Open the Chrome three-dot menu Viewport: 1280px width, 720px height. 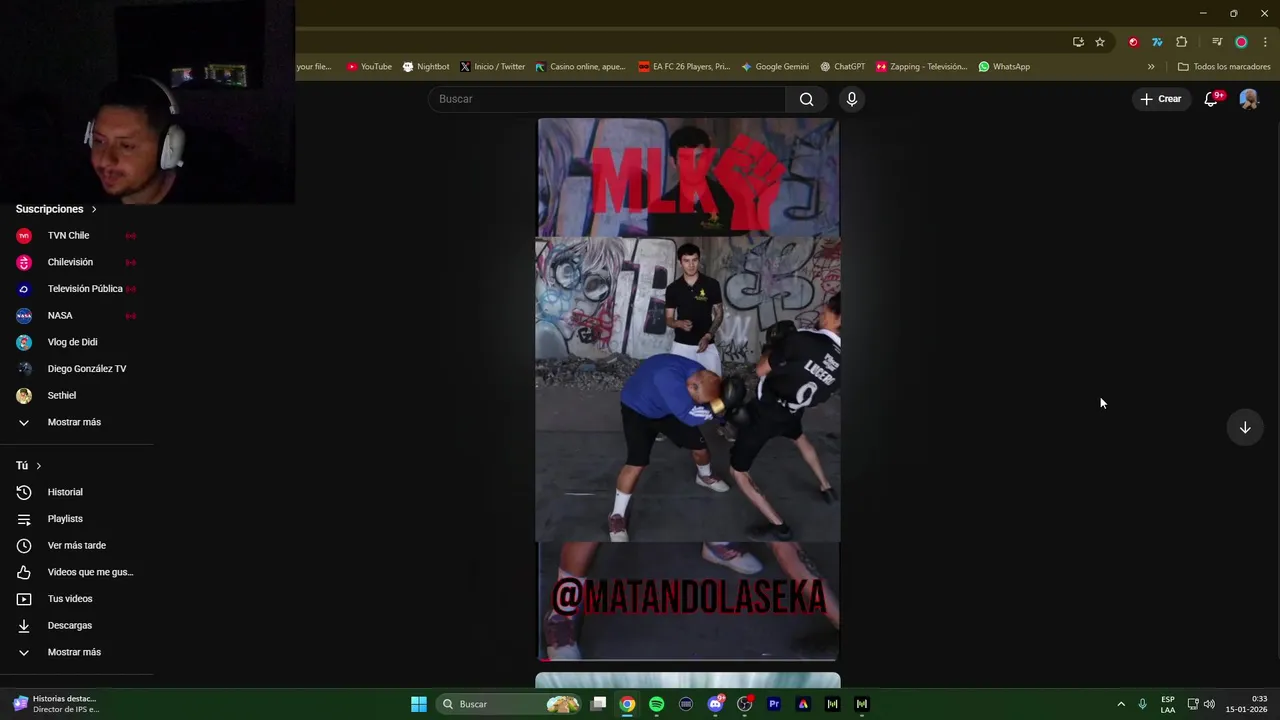pos(1265,42)
